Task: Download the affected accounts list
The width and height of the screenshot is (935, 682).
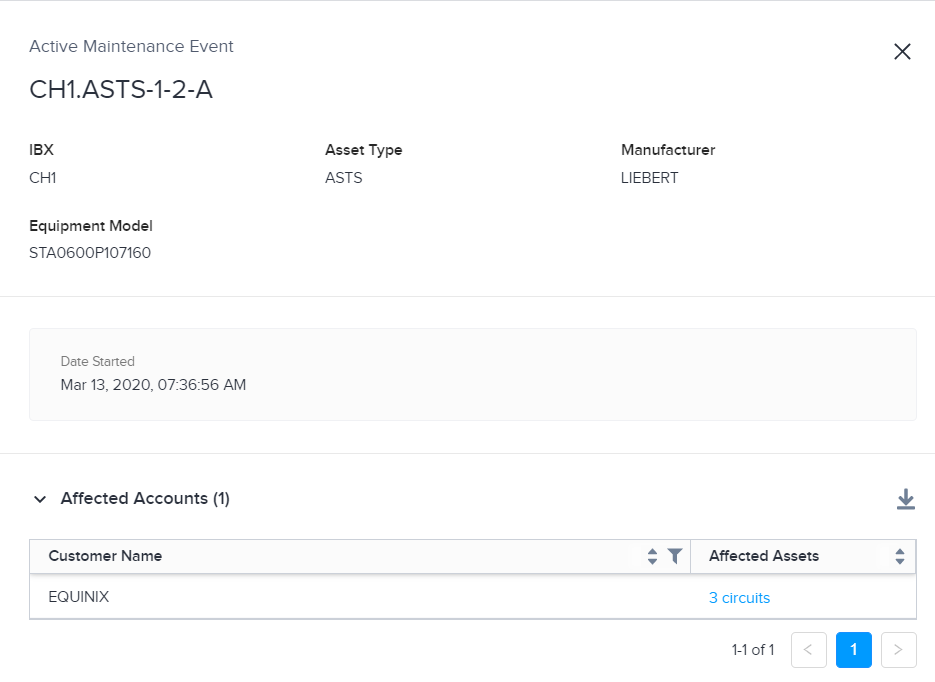Action: pyautogui.click(x=906, y=499)
